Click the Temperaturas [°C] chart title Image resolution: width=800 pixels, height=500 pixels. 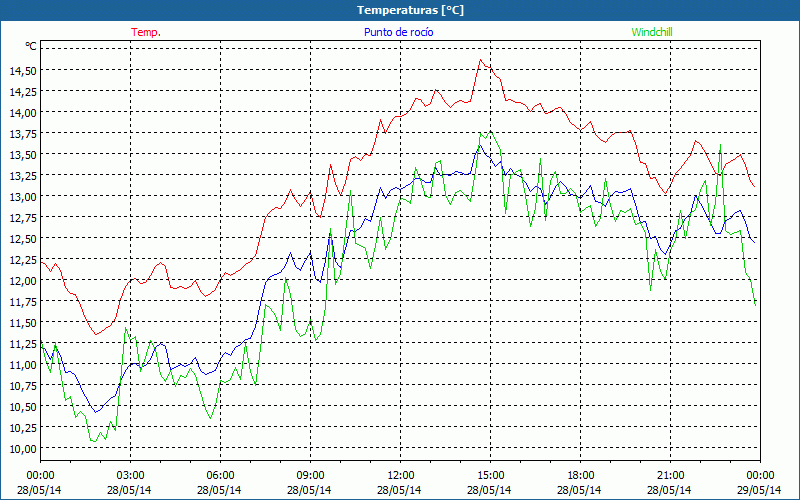(410, 10)
